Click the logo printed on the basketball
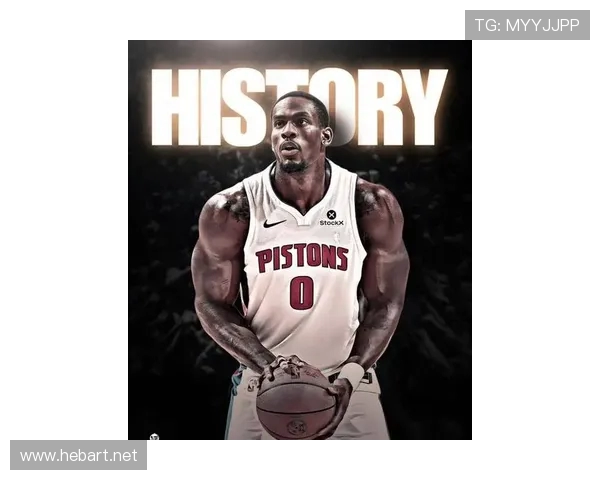 pos(296,425)
